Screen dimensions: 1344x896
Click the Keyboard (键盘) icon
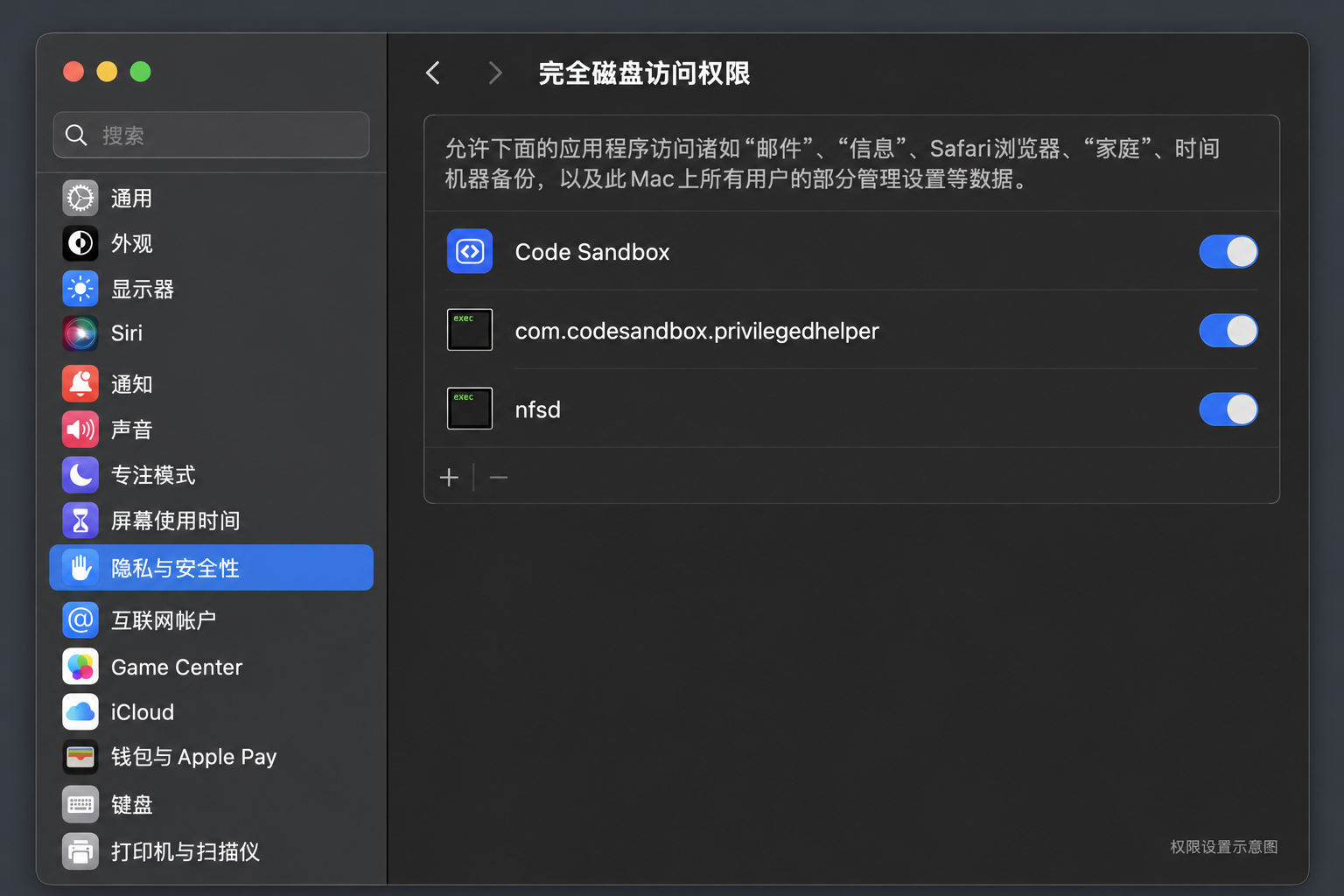click(80, 804)
